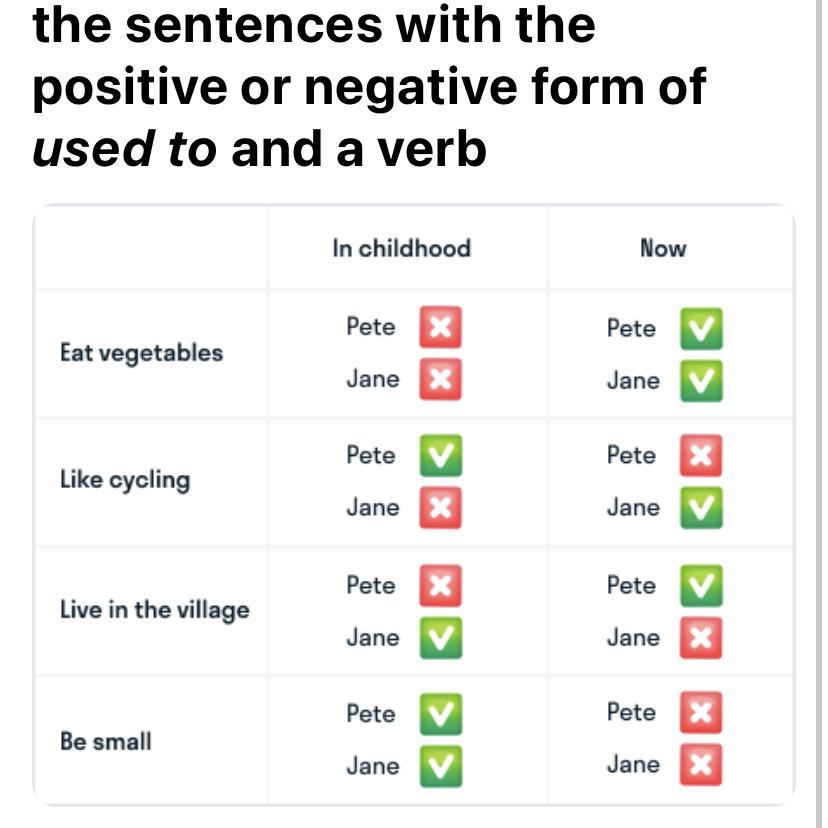Click Jane's green check for Like cycling now
Viewport: 828px width, 828px height.
point(701,507)
